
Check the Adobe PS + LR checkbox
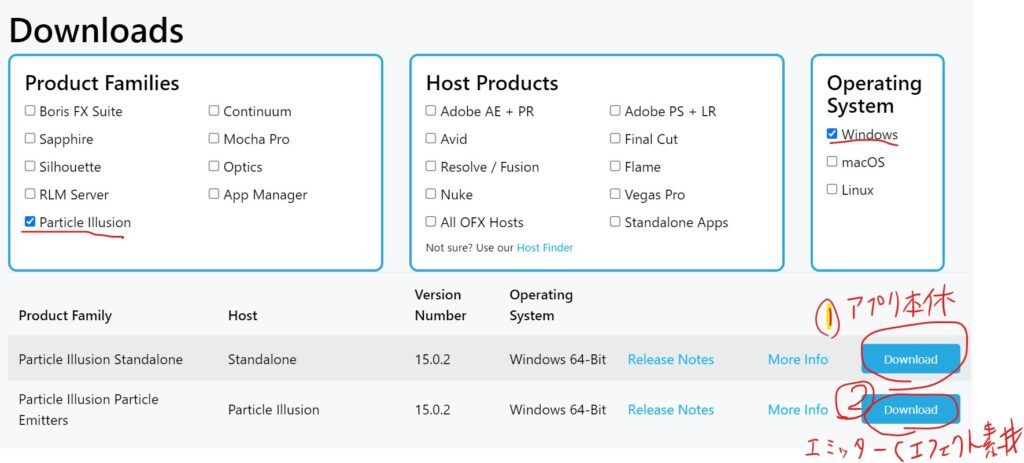[615, 110]
